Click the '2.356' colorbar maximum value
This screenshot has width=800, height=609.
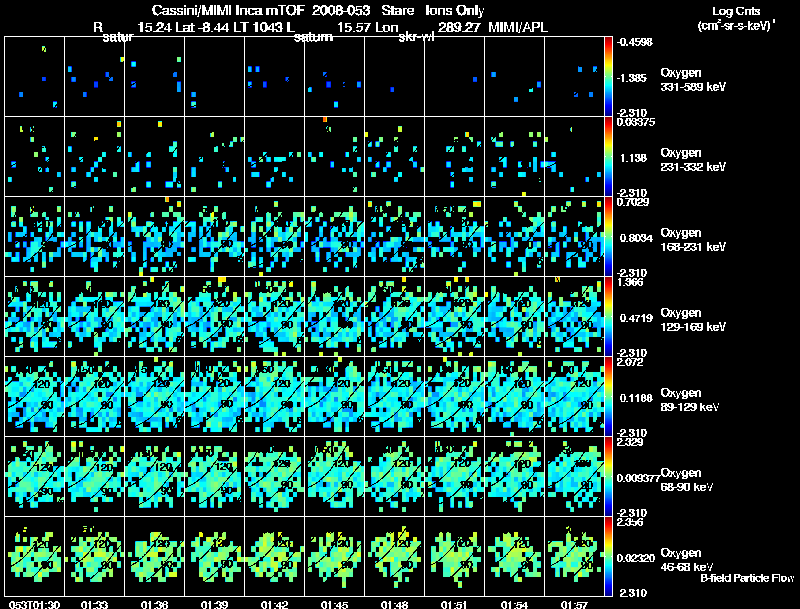(x=630, y=522)
